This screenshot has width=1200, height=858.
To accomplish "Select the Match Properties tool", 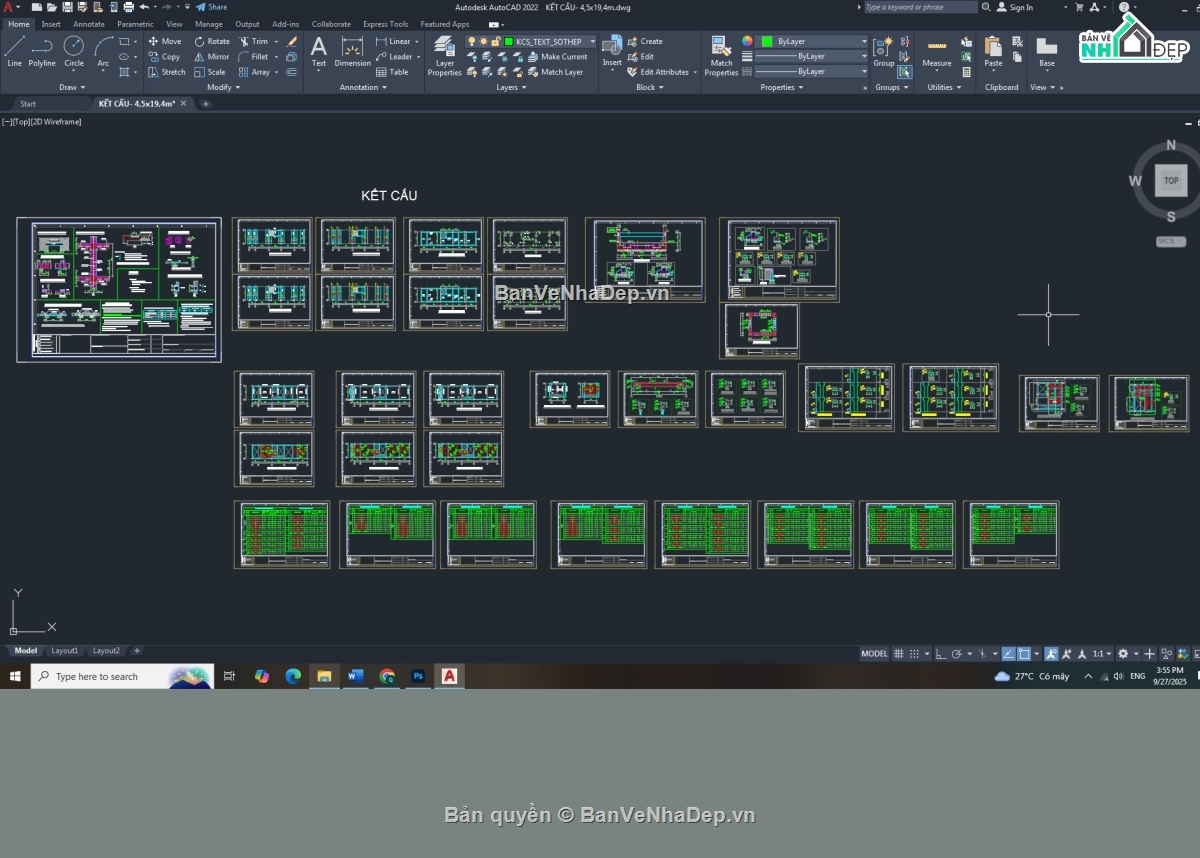I will (x=721, y=54).
